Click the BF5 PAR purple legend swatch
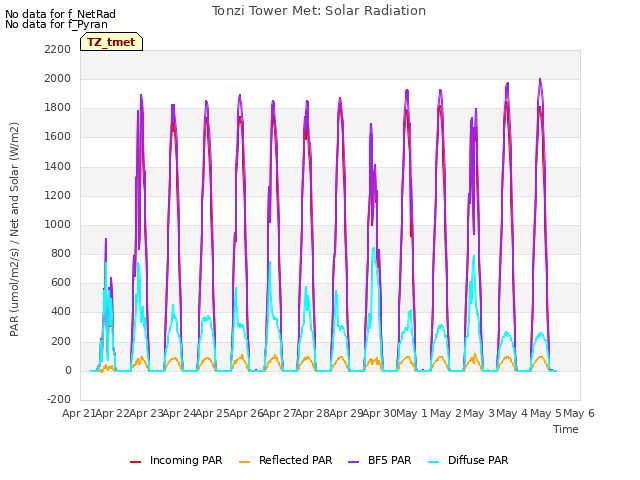This screenshot has width=640, height=480. (x=353, y=462)
